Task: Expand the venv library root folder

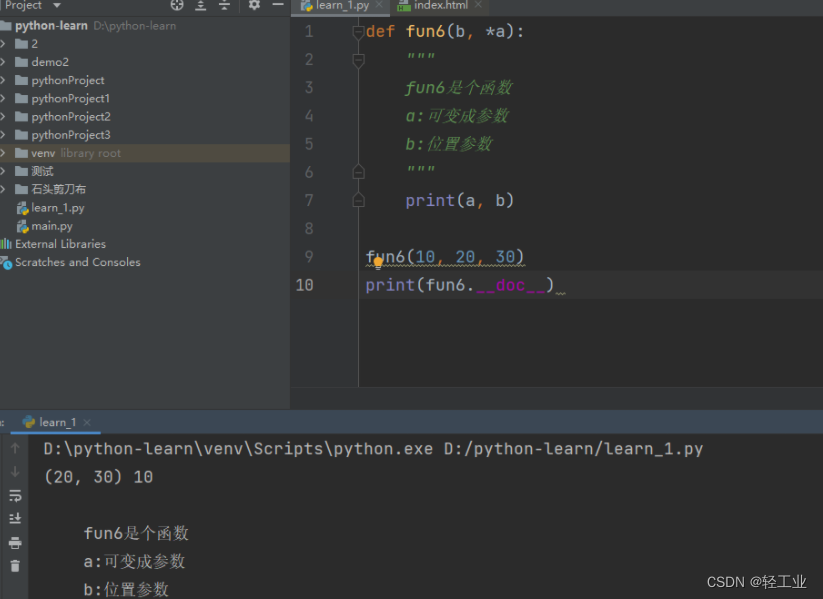Action: point(3,153)
